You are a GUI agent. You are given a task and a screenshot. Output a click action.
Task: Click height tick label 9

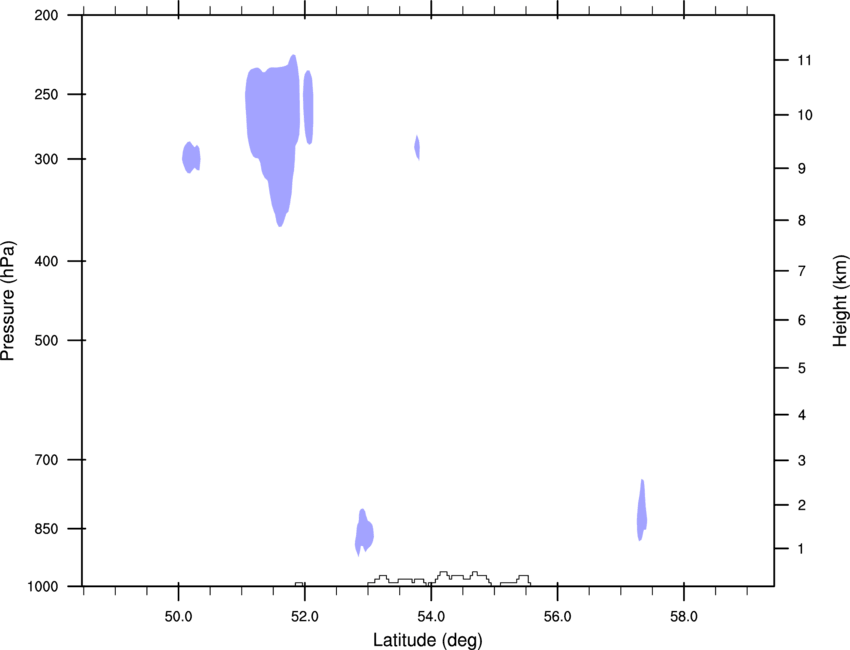point(802,169)
